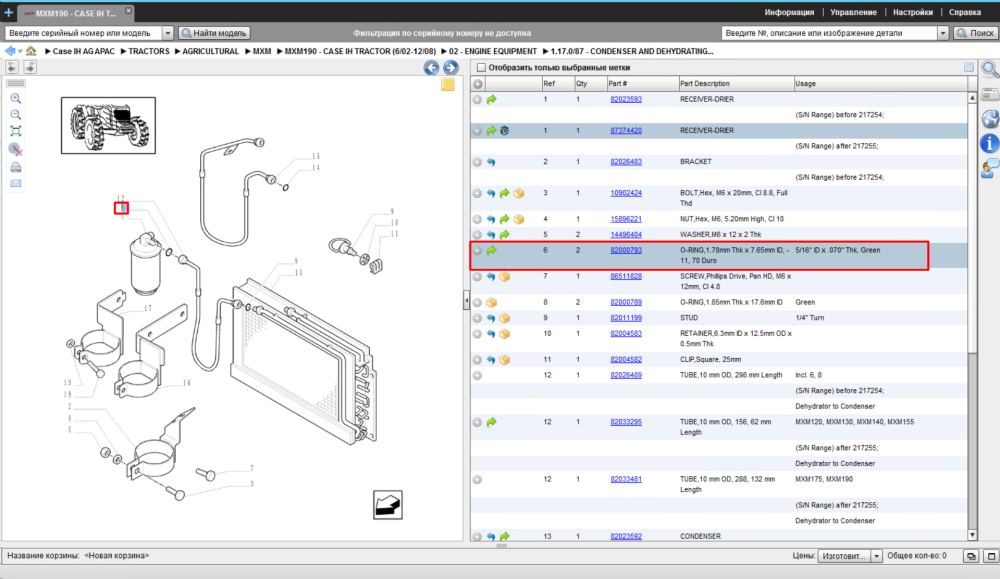Print the parts diagram
Viewport: 1000px width, 579px height.
[x=16, y=167]
